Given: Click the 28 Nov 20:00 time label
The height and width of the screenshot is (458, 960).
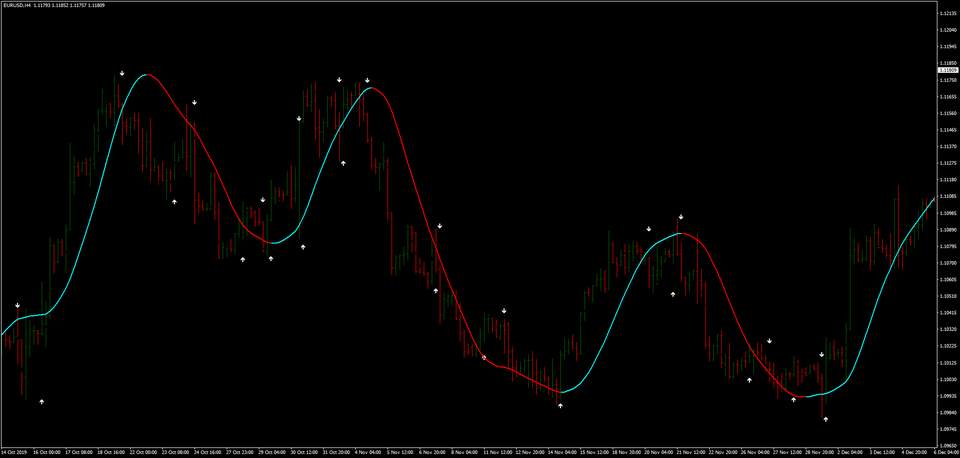Looking at the screenshot, I should tap(820, 452).
